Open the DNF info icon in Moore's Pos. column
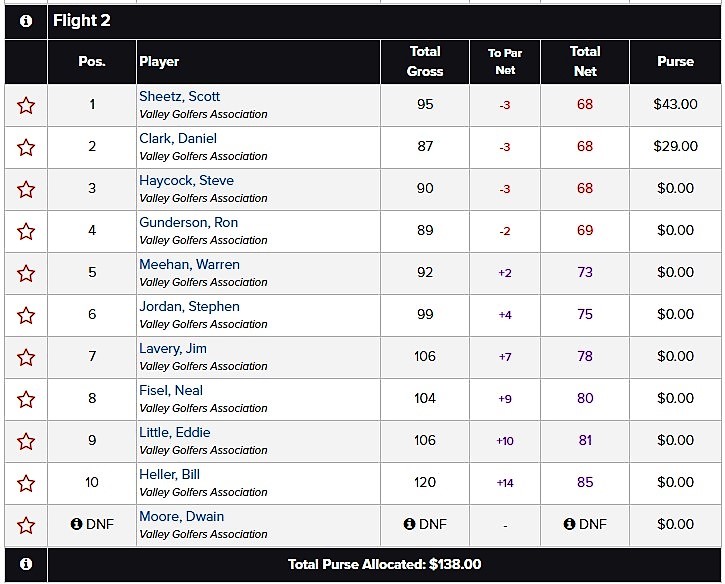Viewport: 725px width, 584px height. [x=76, y=524]
